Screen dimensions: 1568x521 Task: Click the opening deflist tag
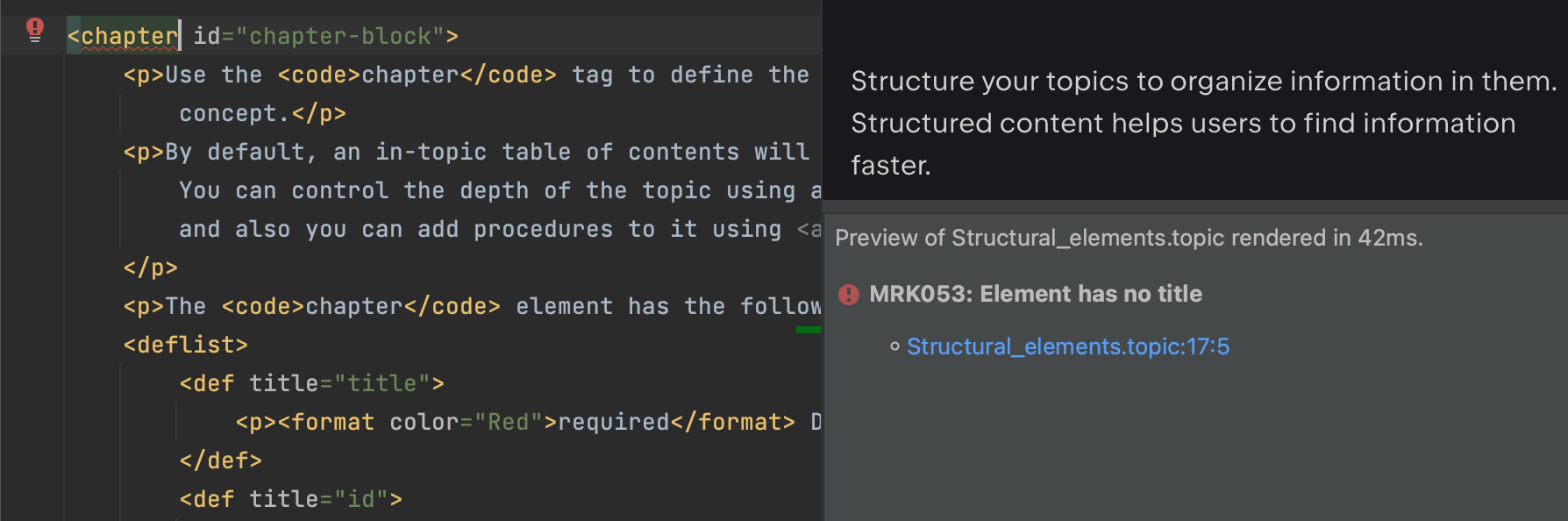click(185, 345)
